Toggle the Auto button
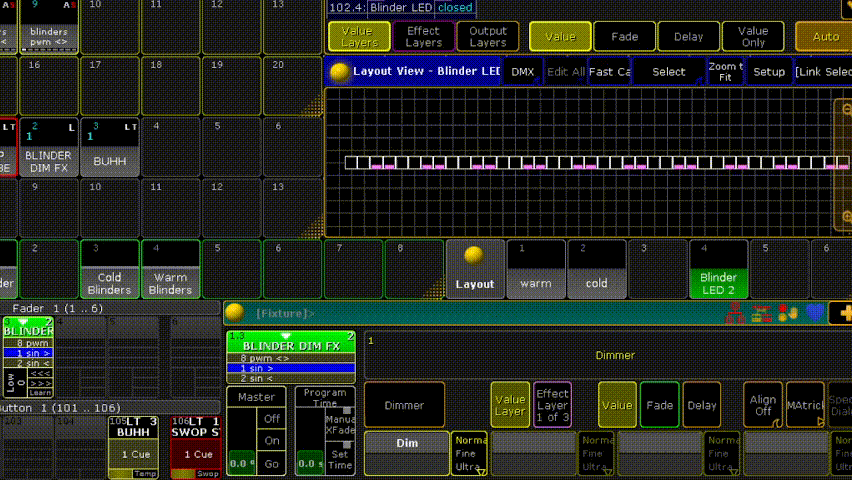 (824, 36)
